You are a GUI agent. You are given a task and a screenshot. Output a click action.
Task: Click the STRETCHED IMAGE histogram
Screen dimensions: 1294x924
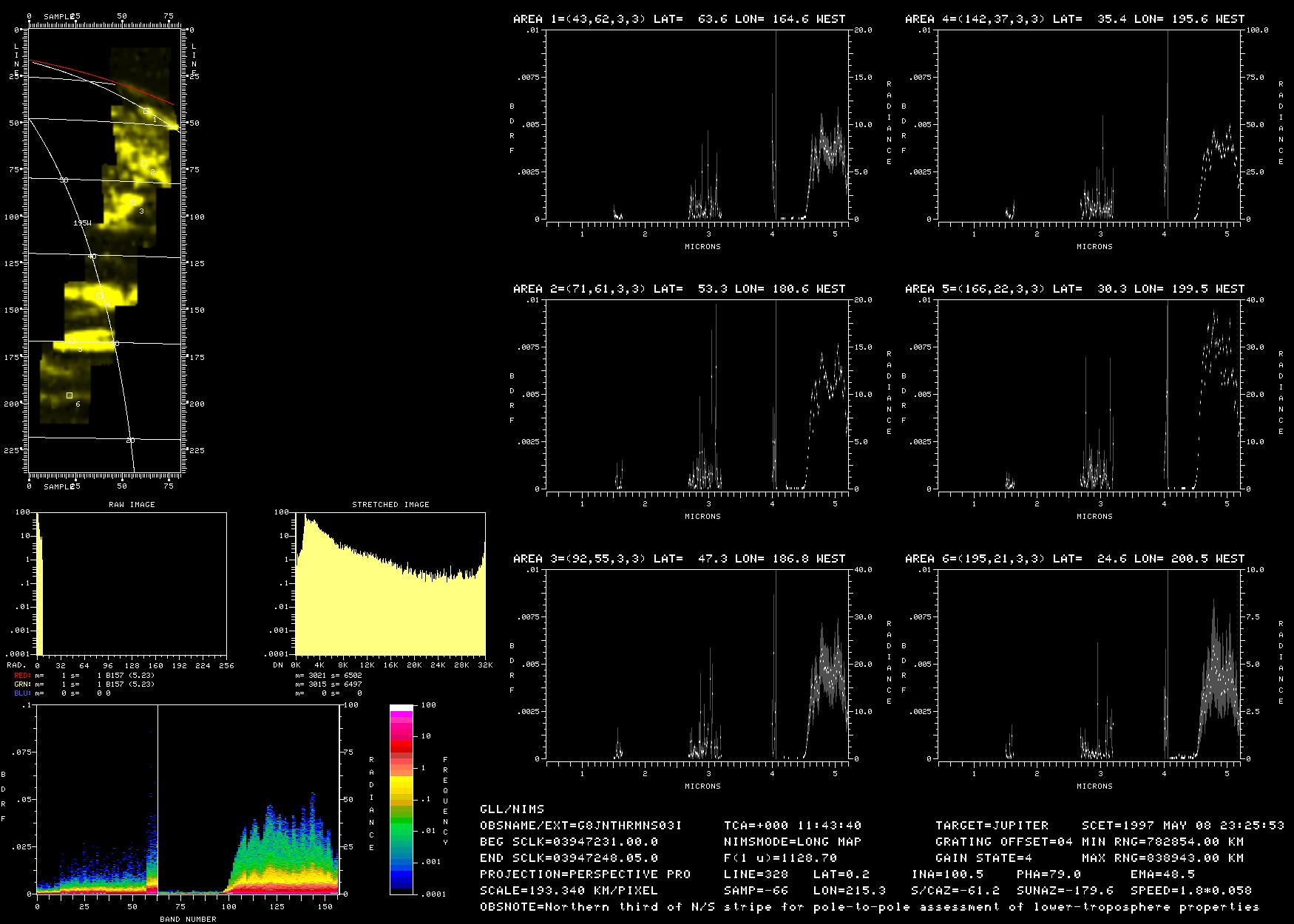pyautogui.click(x=390, y=583)
